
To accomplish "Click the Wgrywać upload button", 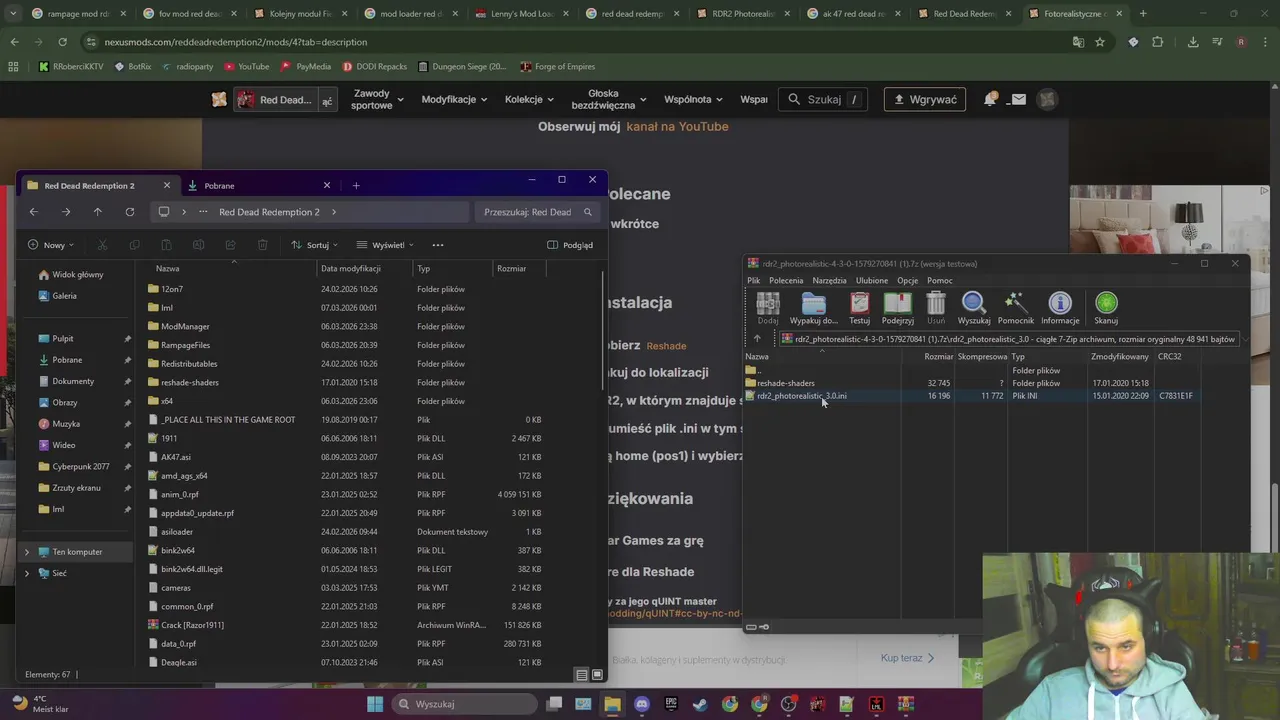I will (x=925, y=99).
